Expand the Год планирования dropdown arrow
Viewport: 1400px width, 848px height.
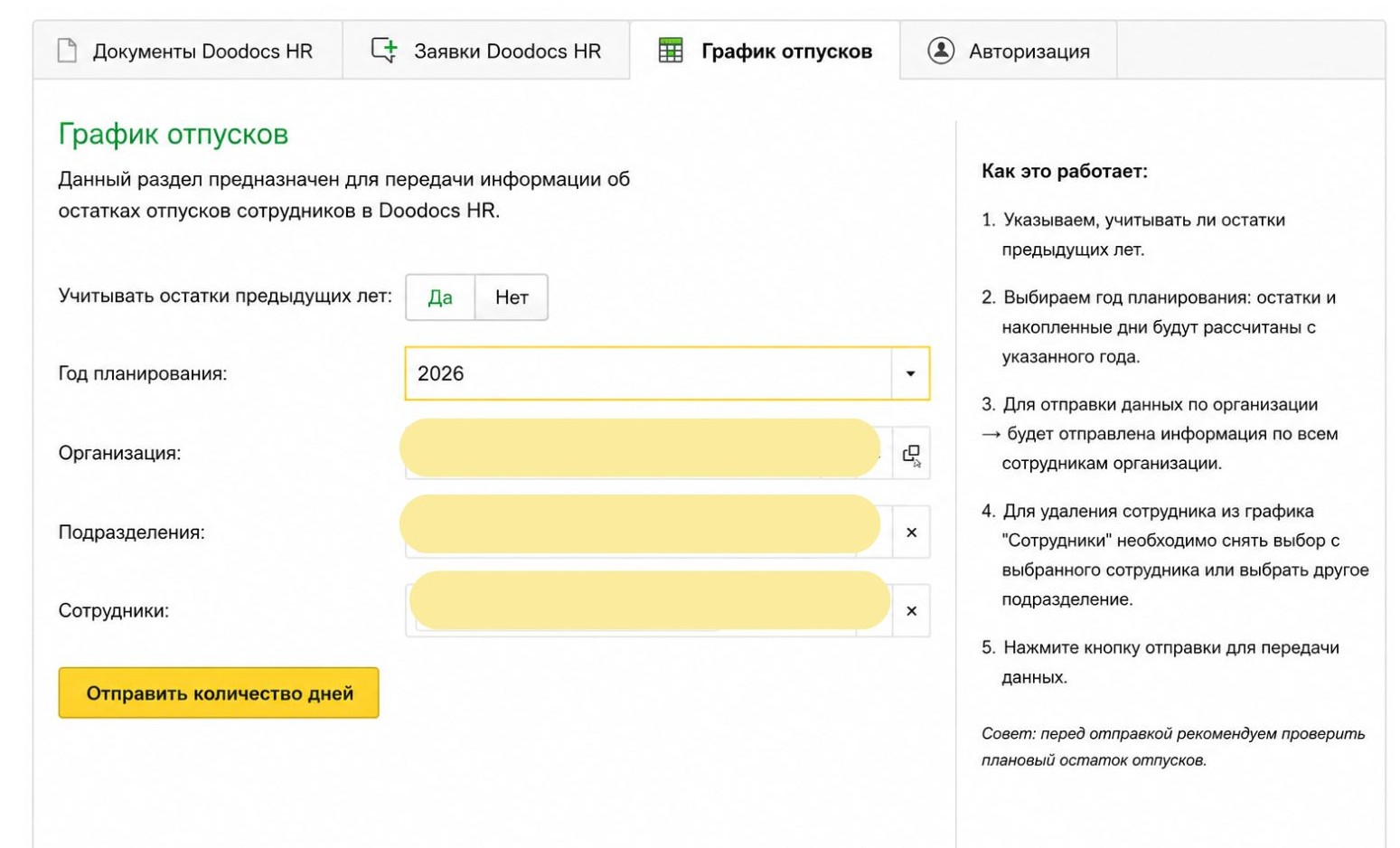pos(910,373)
